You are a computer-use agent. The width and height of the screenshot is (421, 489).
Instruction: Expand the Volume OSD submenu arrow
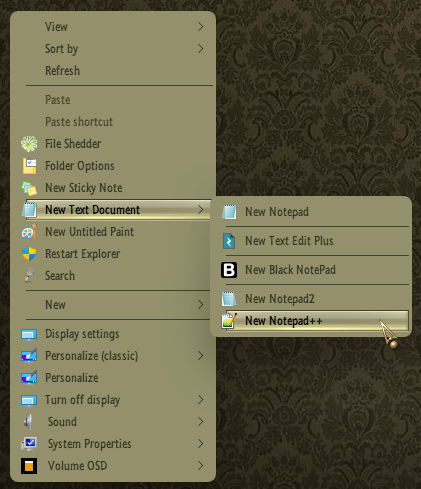200,466
